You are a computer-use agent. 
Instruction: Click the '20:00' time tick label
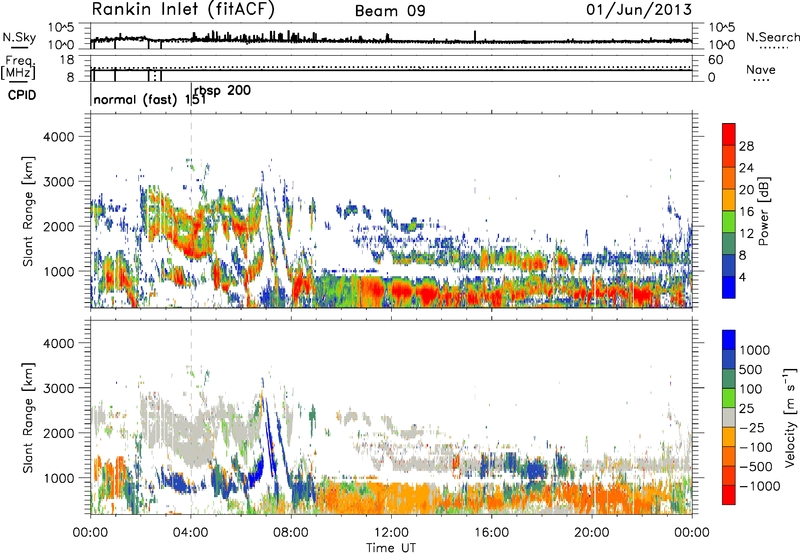(591, 533)
